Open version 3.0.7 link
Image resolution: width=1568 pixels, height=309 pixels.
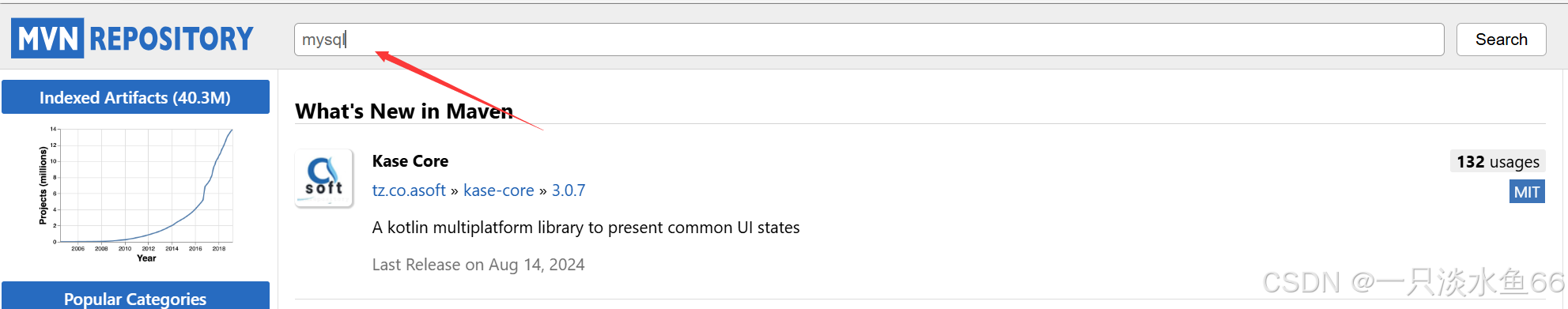[x=569, y=190]
